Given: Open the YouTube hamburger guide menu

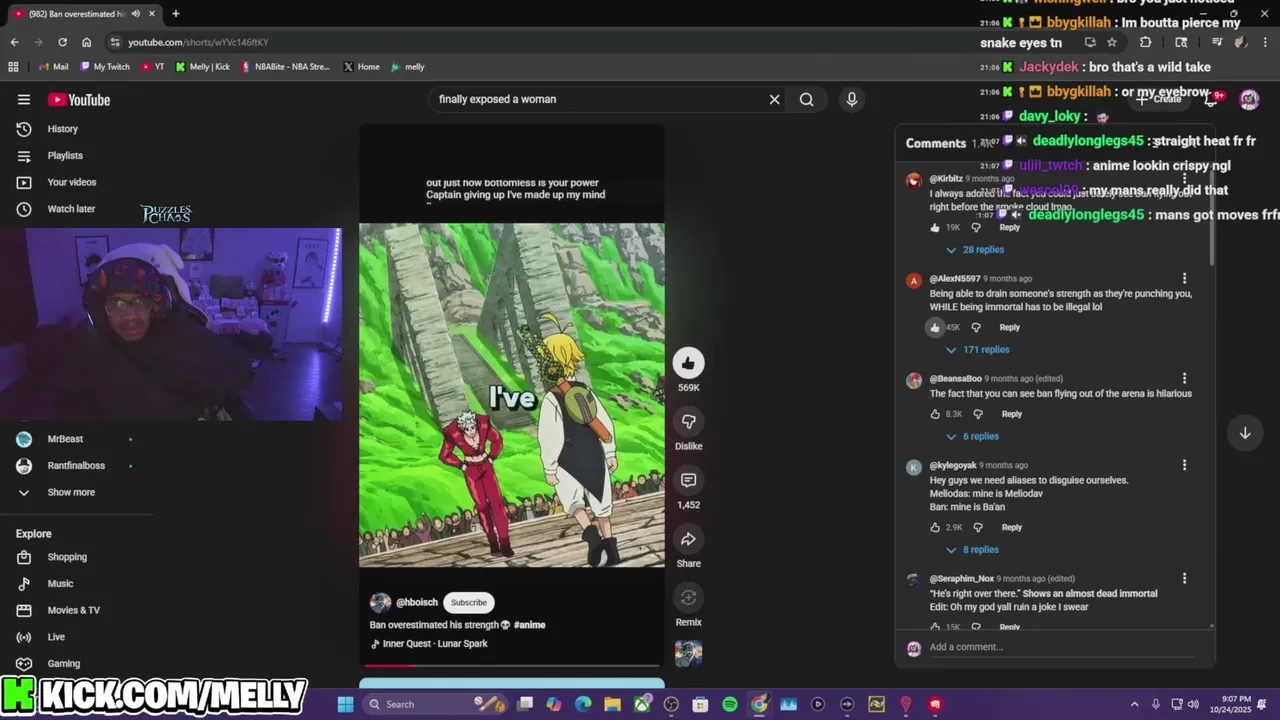Looking at the screenshot, I should coord(23,99).
